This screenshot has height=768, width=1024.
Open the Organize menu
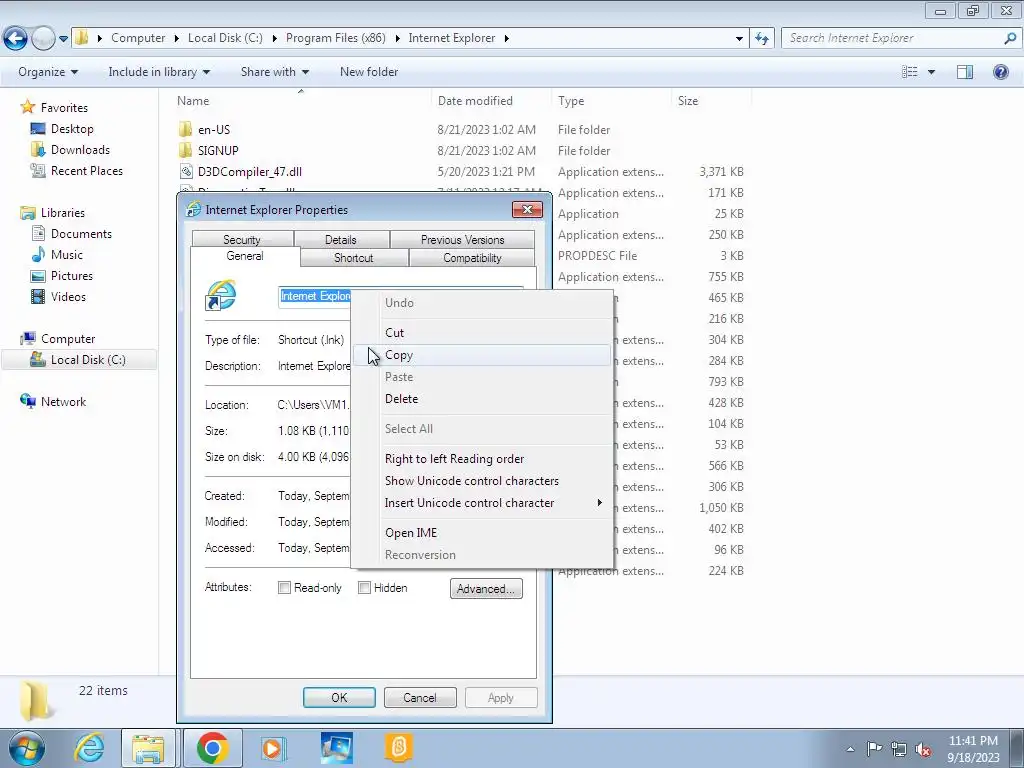tap(48, 72)
